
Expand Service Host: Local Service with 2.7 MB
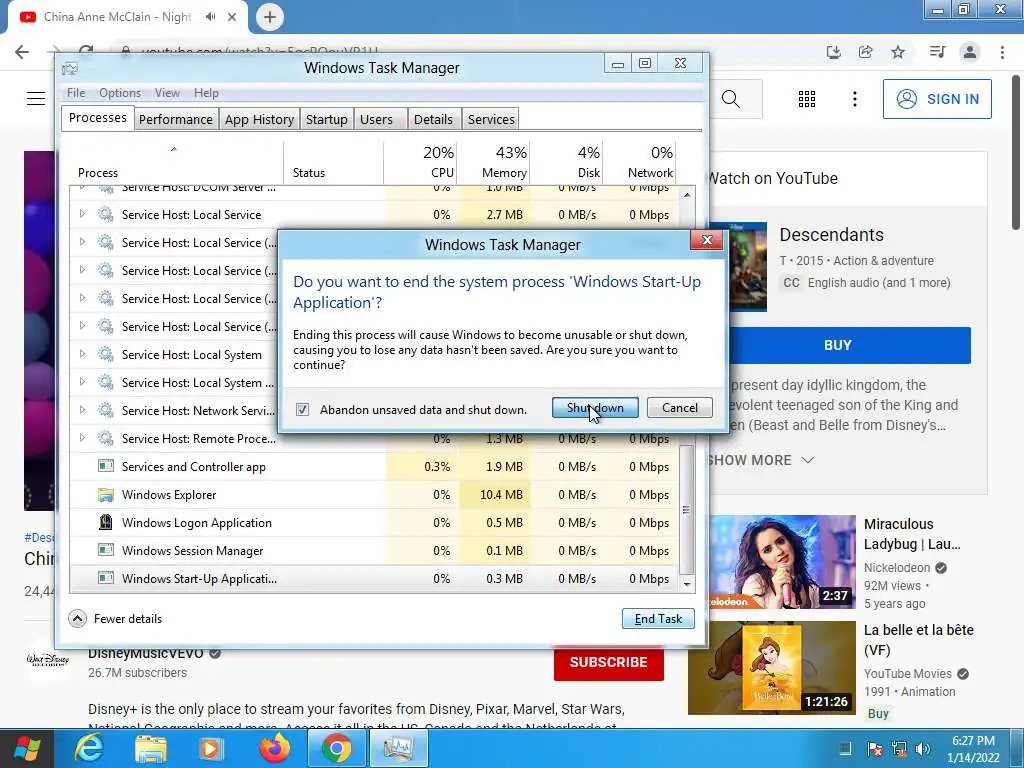(82, 214)
